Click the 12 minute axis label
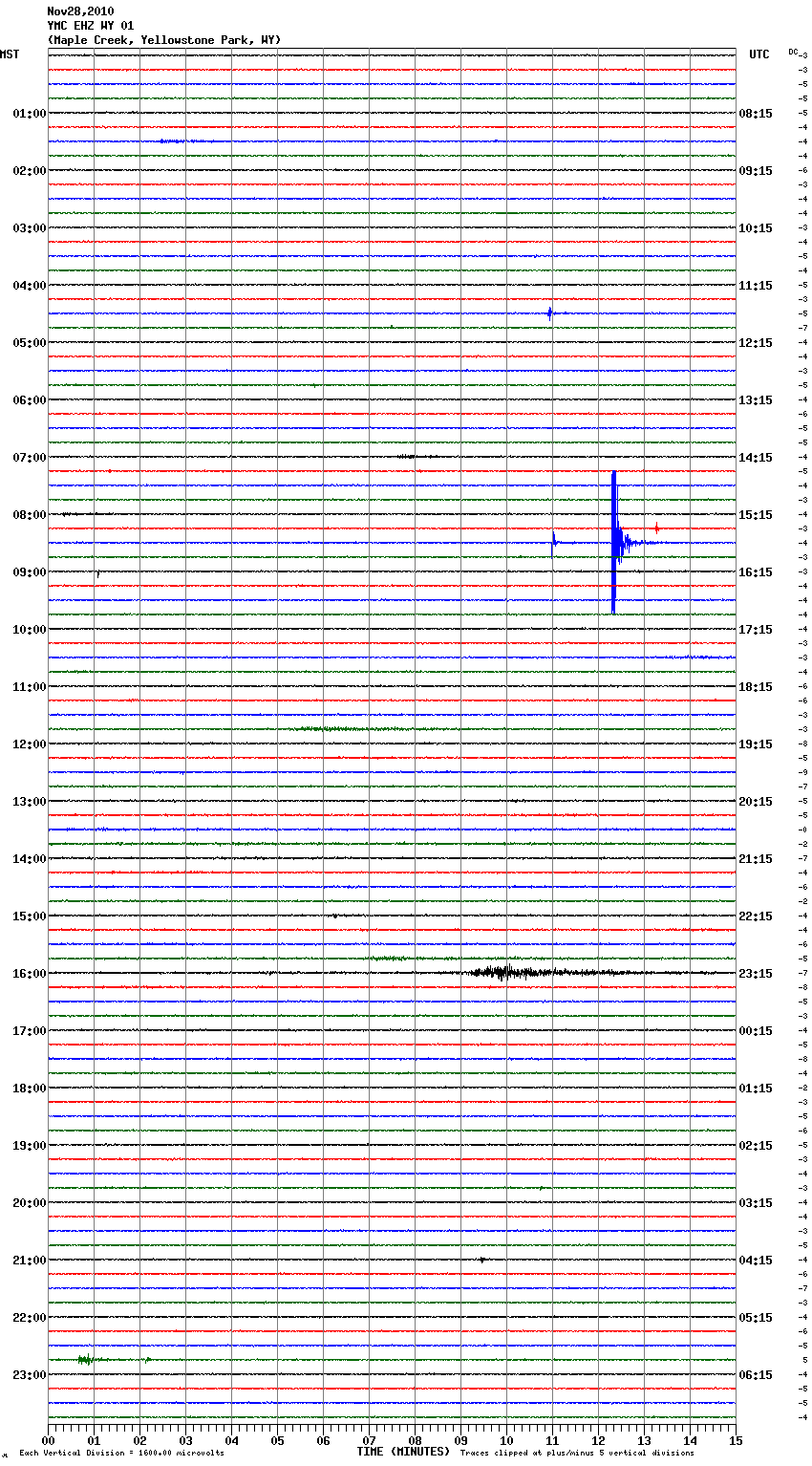The width and height of the screenshot is (812, 1466). tap(598, 1441)
